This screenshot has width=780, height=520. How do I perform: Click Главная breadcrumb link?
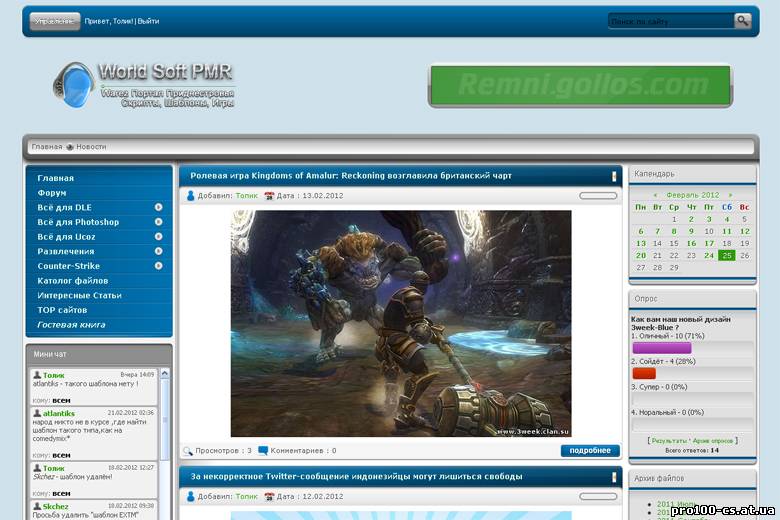coord(47,147)
